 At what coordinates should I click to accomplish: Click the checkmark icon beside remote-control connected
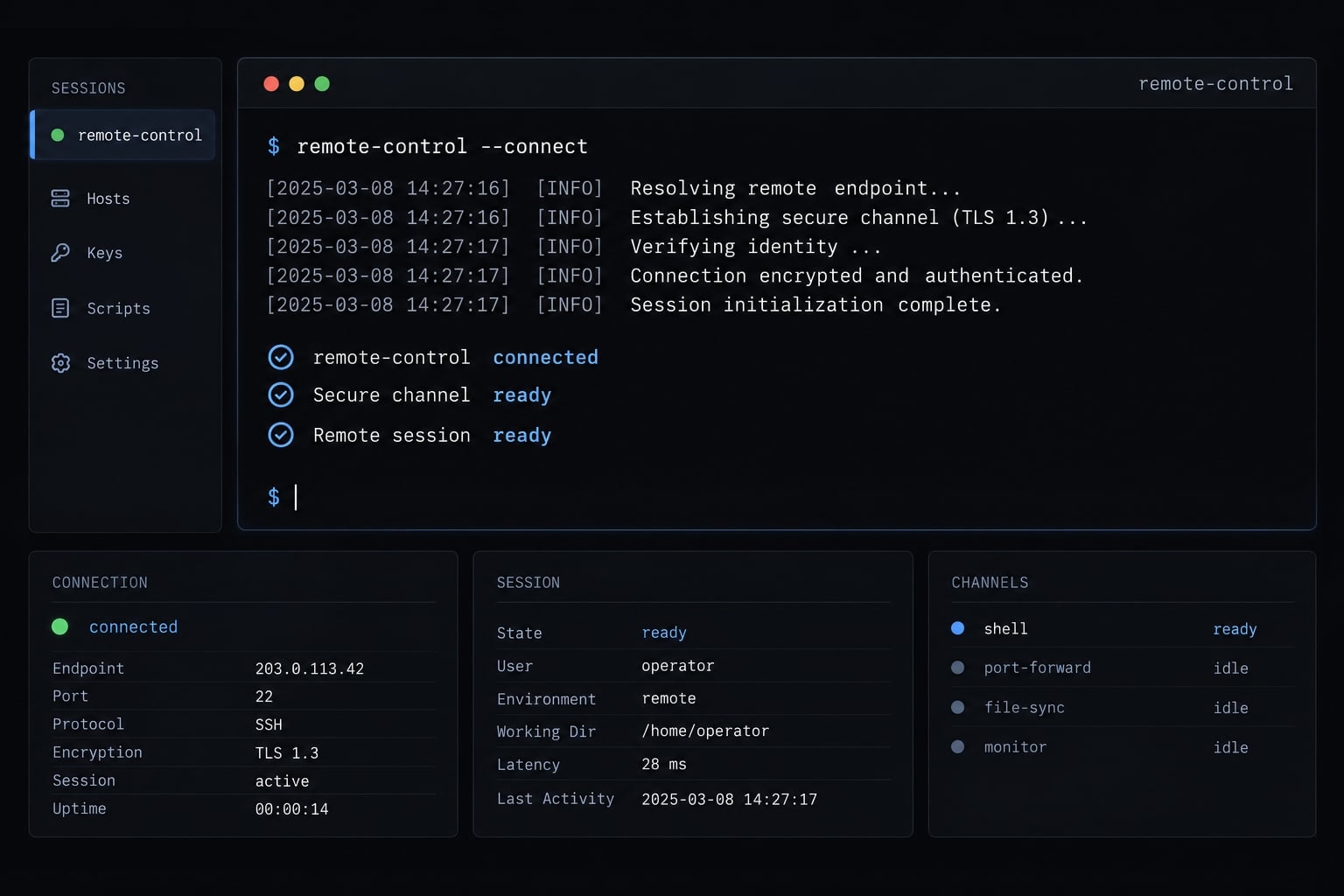pos(281,357)
